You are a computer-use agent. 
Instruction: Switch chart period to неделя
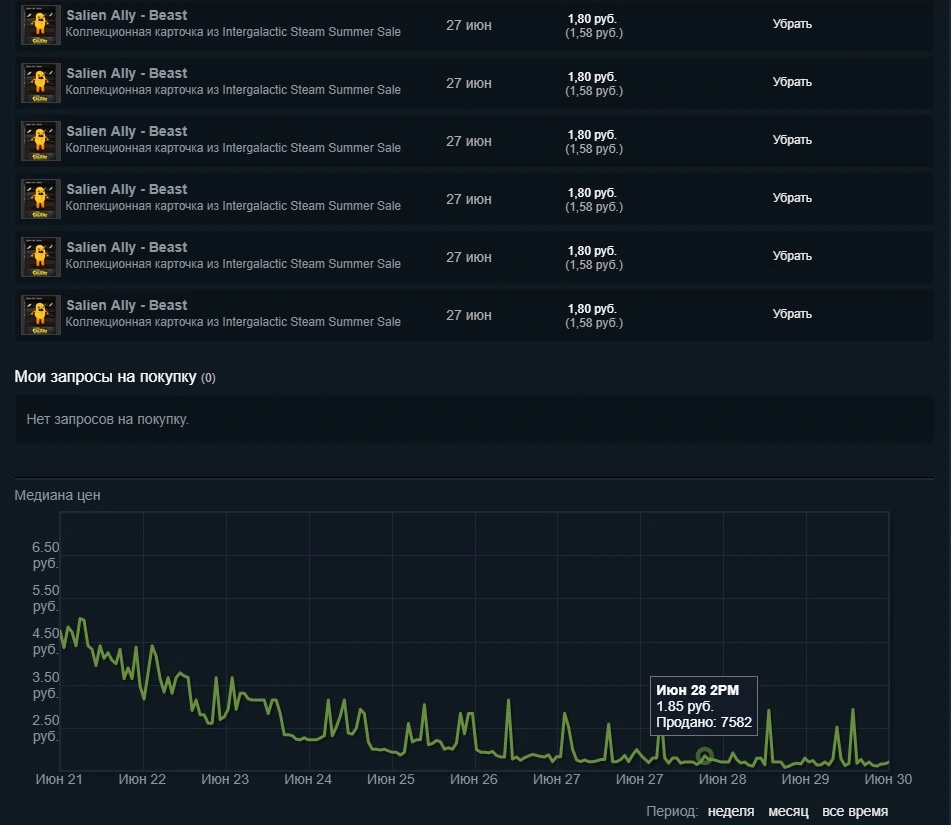(x=731, y=811)
